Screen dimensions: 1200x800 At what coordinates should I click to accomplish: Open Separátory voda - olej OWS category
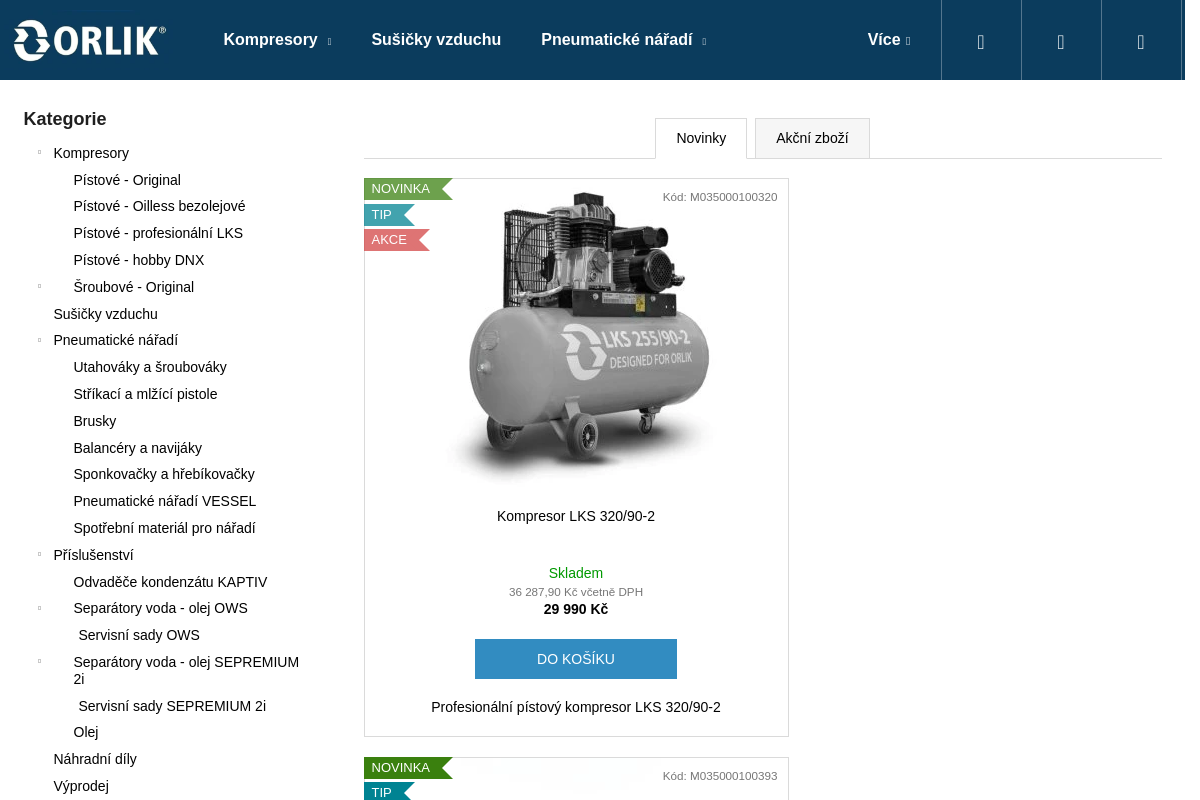160,608
